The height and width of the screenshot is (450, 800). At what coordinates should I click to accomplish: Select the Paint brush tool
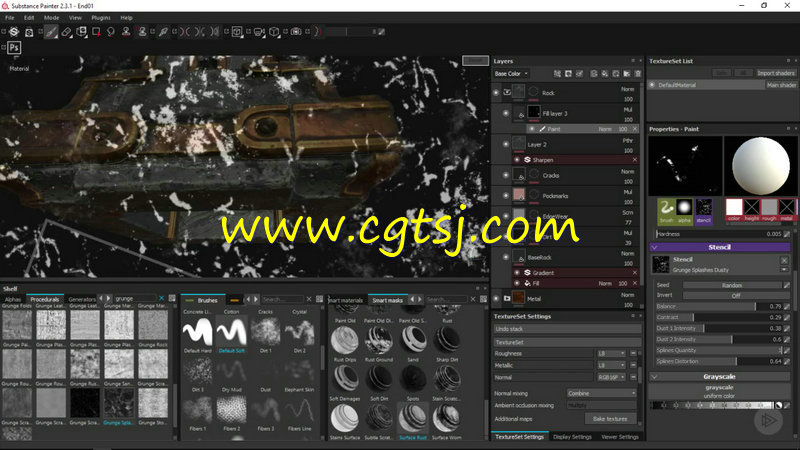[51, 32]
